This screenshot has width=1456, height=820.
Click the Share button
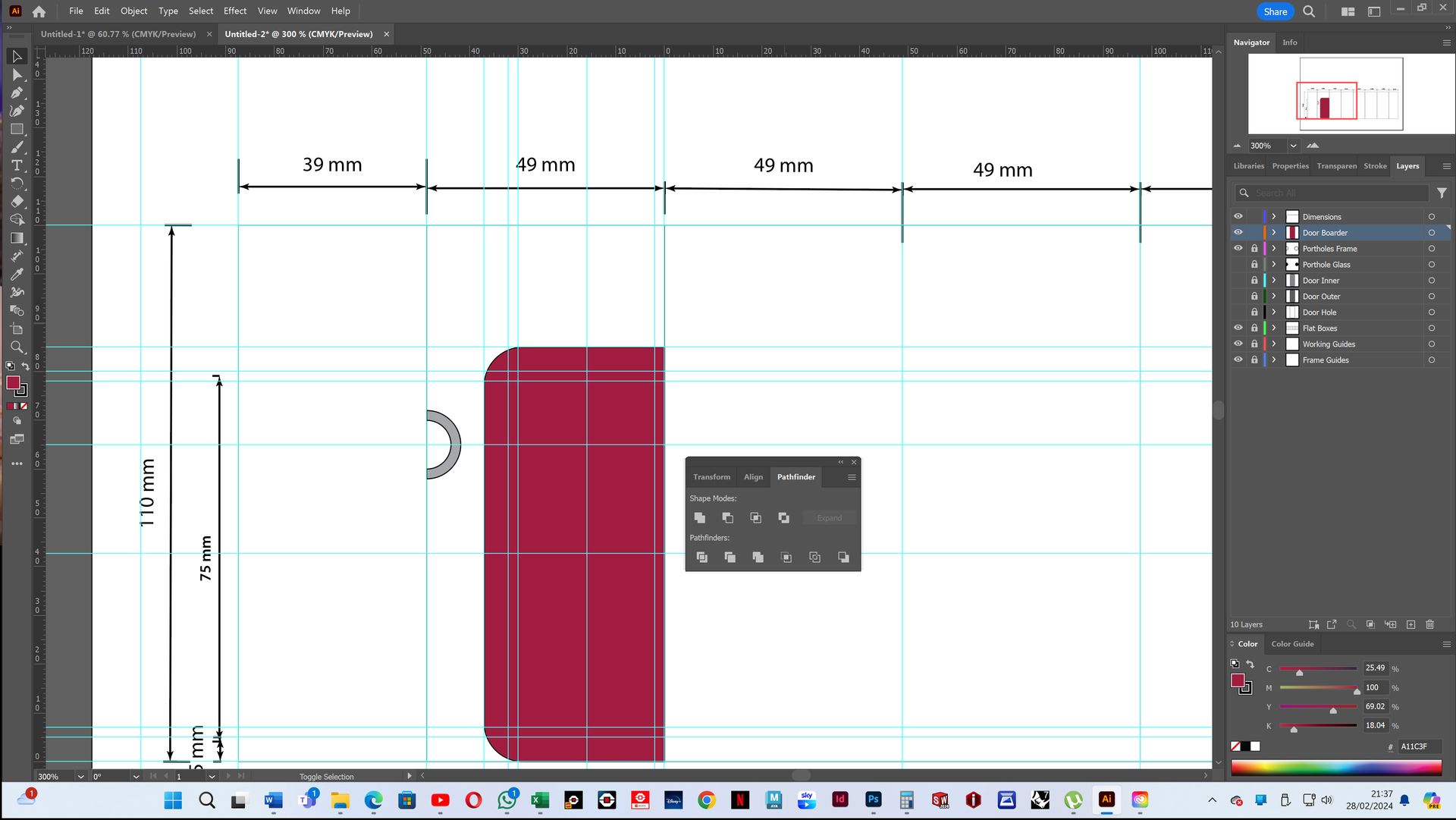[x=1275, y=11]
